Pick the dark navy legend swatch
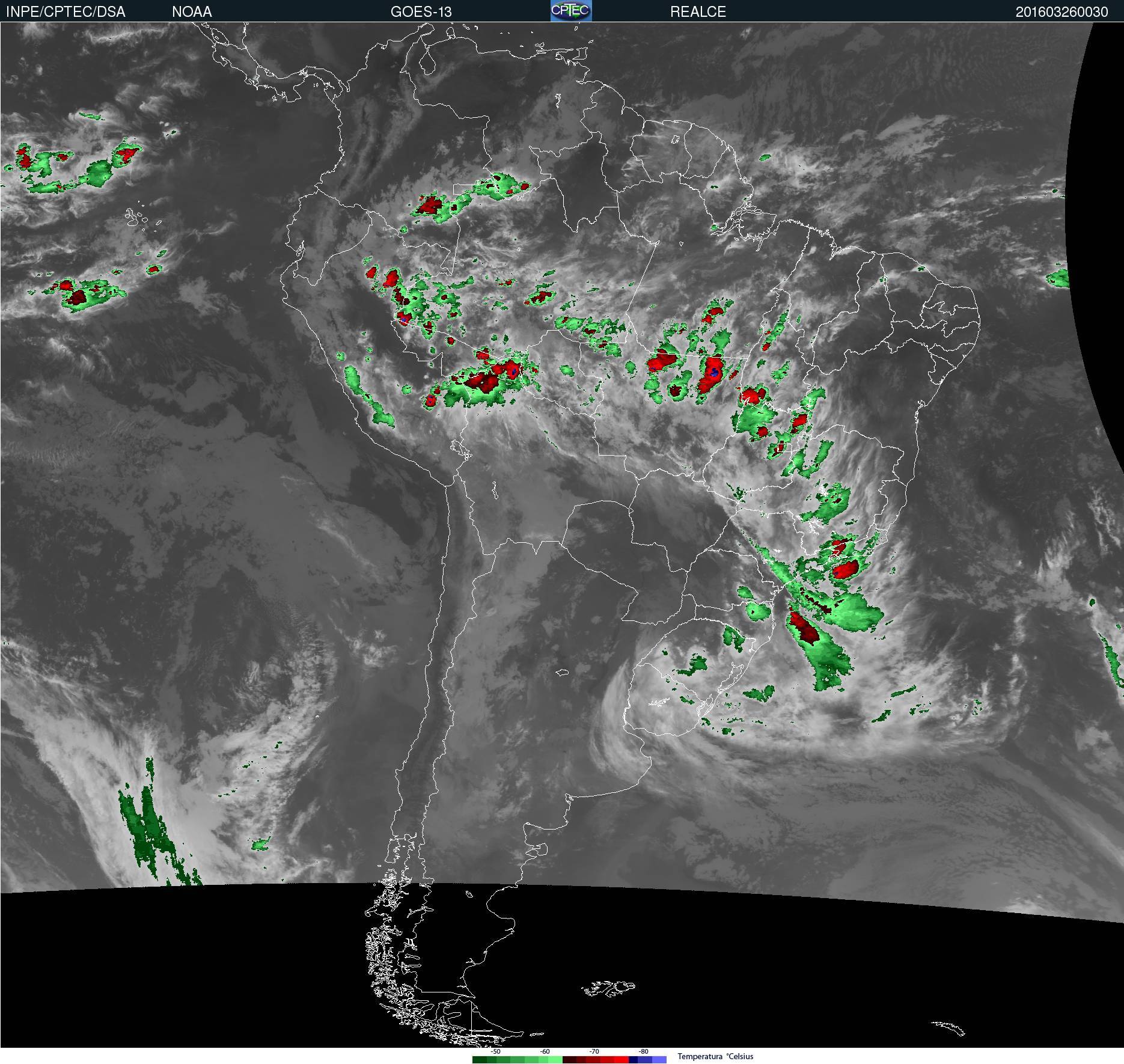The height and width of the screenshot is (1064, 1124). [633, 1060]
